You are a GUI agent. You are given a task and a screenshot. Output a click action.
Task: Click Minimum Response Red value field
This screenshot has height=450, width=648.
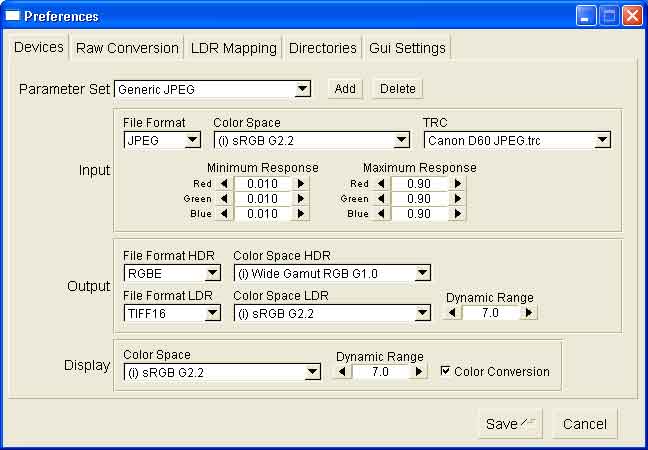[262, 183]
